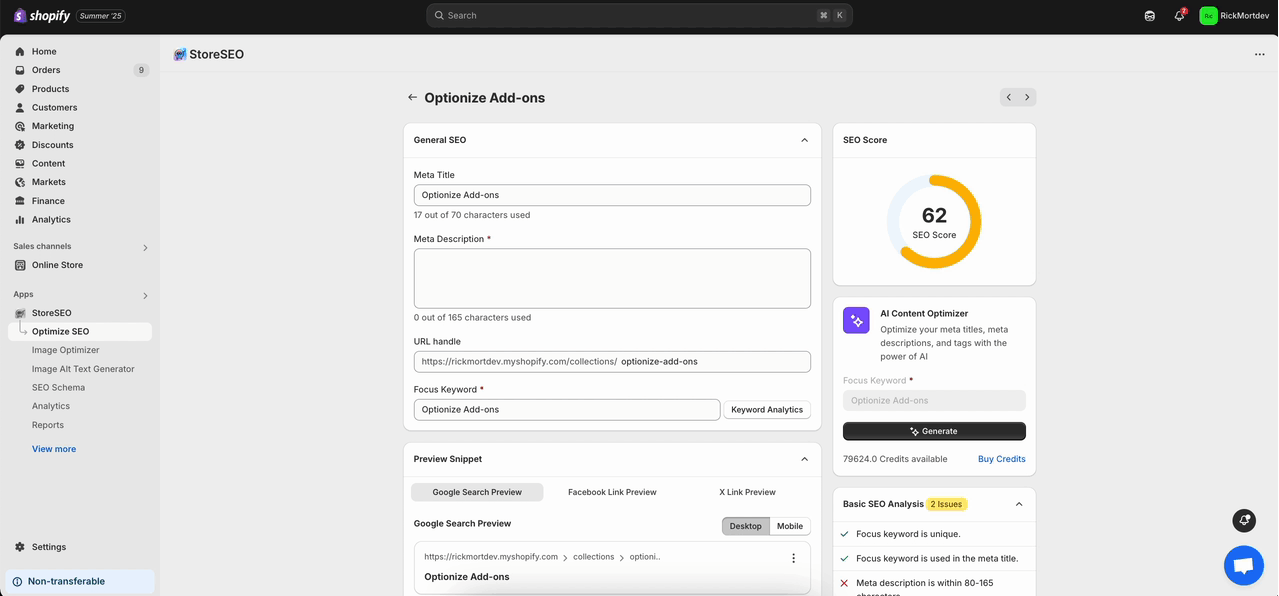
Task: Click the Summer '25 badge
Action: pos(101,16)
